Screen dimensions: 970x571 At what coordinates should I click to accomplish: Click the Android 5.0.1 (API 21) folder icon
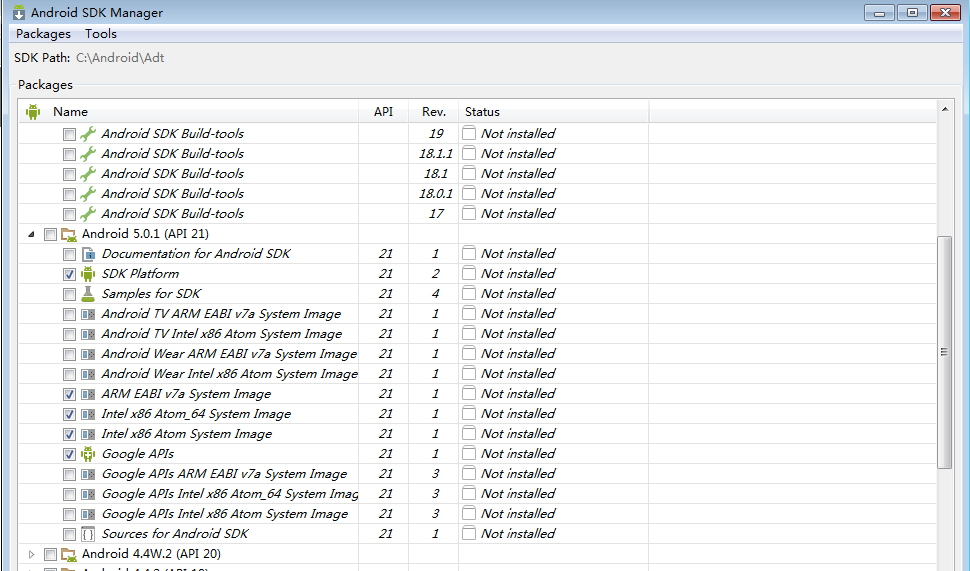(x=69, y=234)
